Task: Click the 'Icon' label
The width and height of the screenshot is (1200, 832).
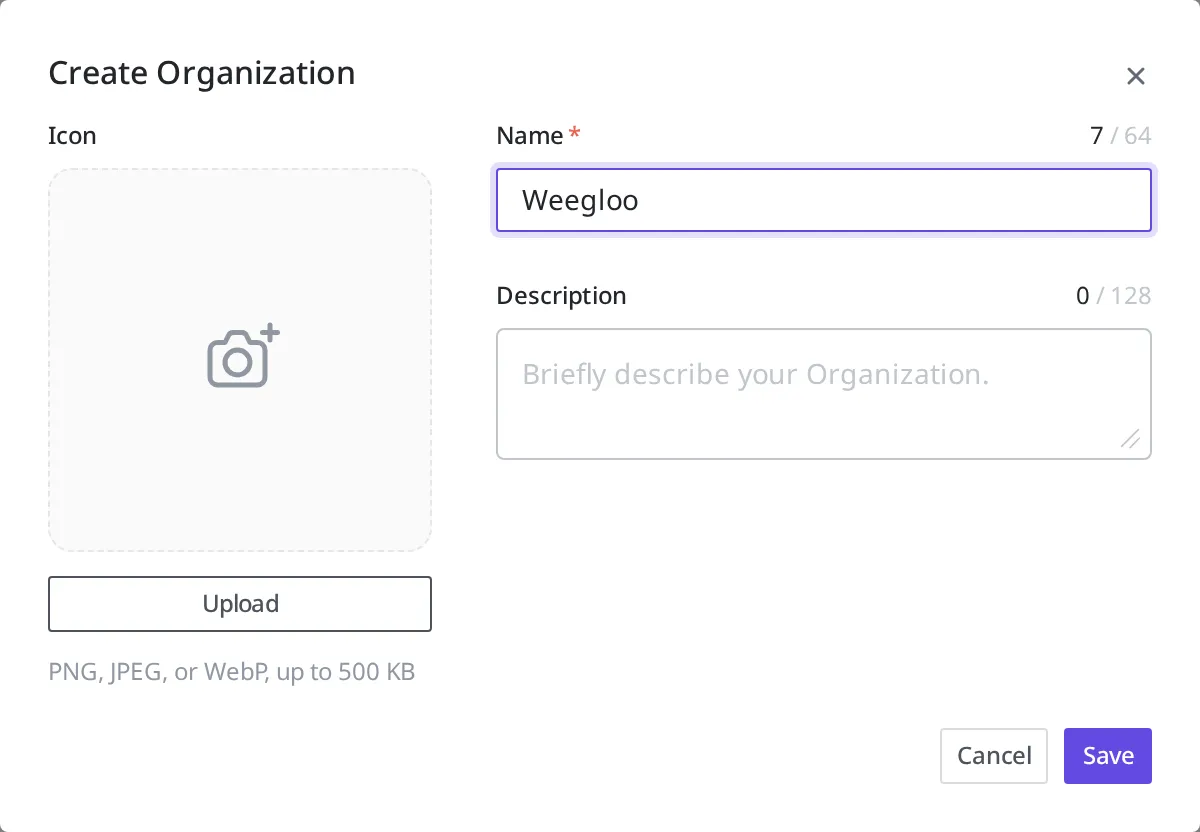Action: 72,136
